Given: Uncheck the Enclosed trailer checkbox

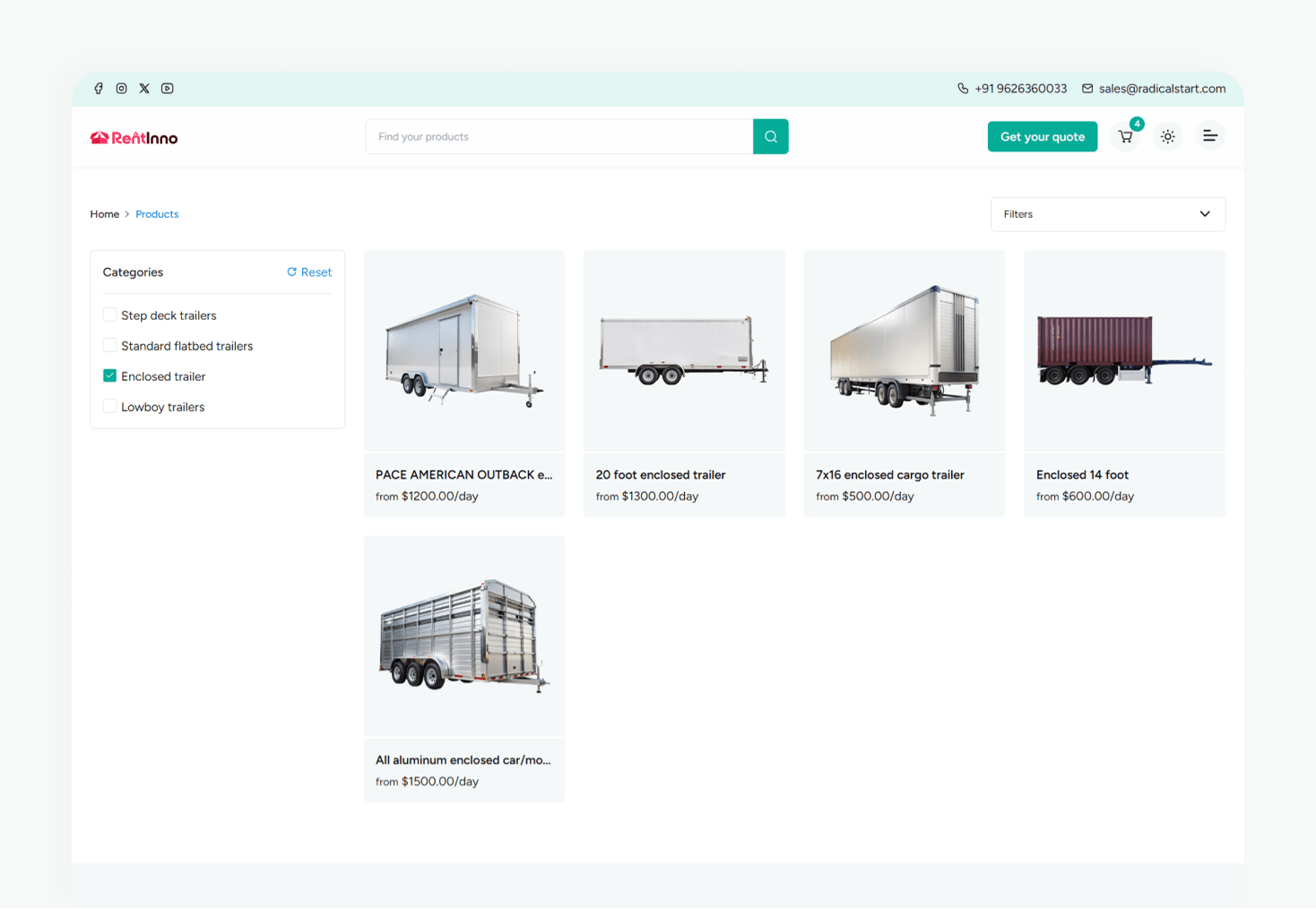Looking at the screenshot, I should coord(109,376).
